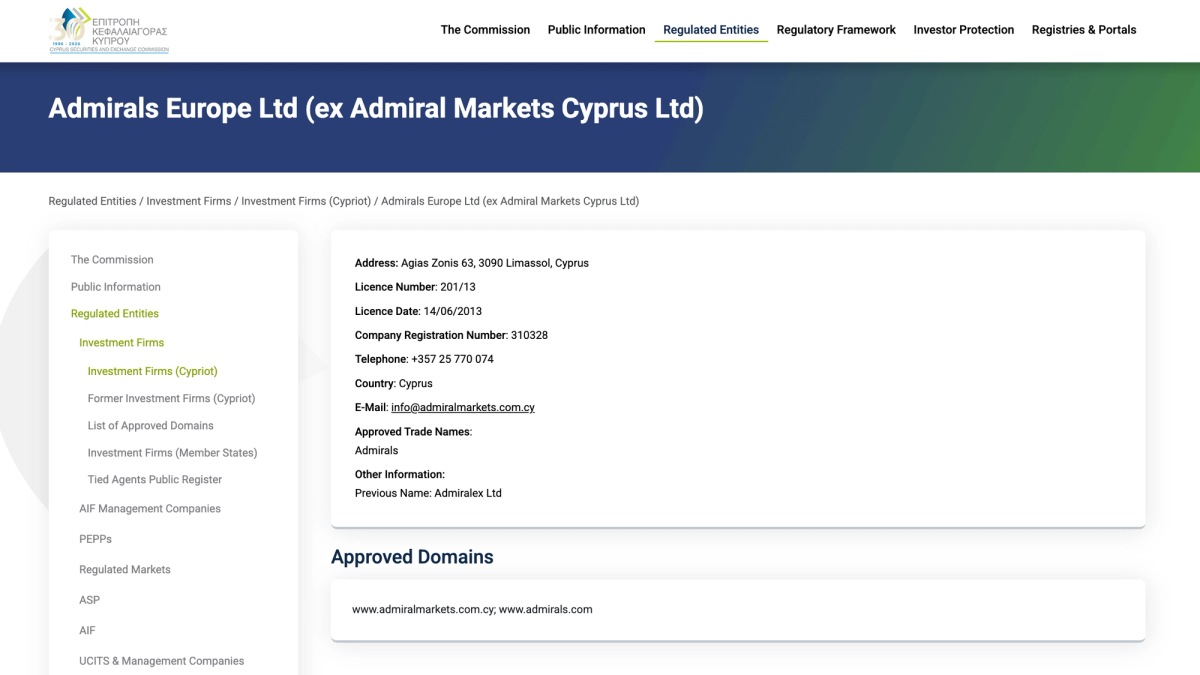
Task: Open the Investor Protection top menu
Action: click(x=964, y=30)
